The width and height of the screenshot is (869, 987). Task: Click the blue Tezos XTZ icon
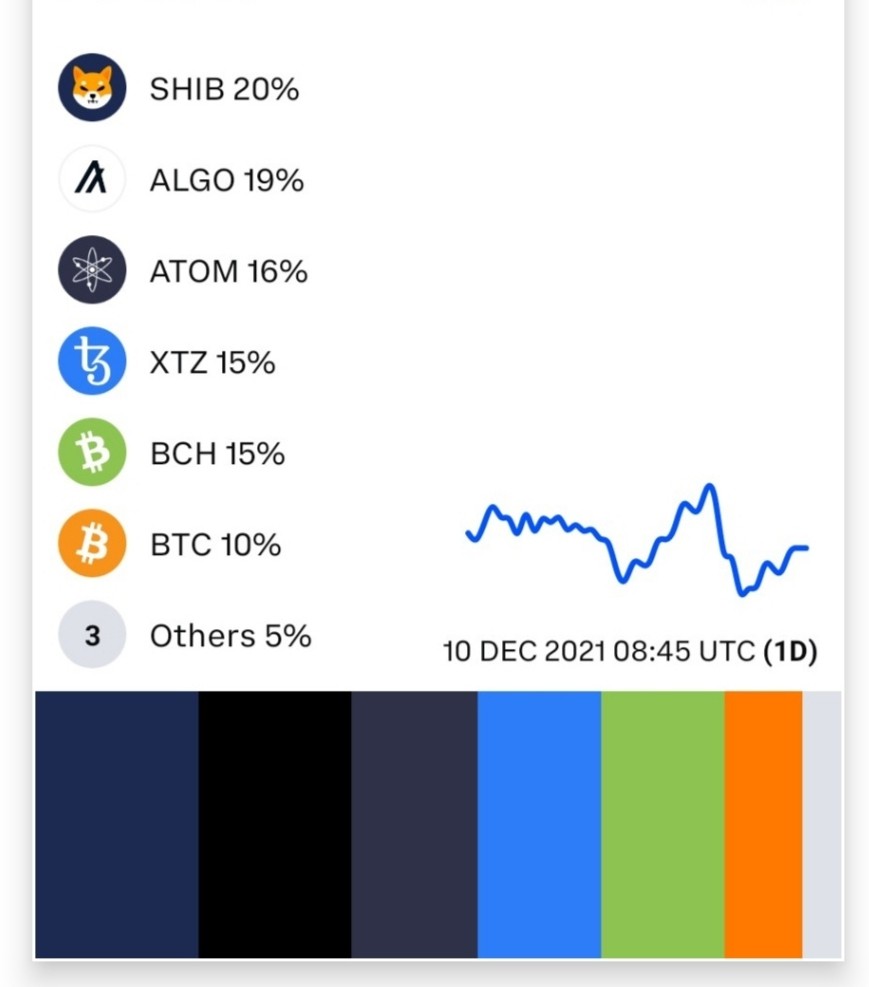92,361
